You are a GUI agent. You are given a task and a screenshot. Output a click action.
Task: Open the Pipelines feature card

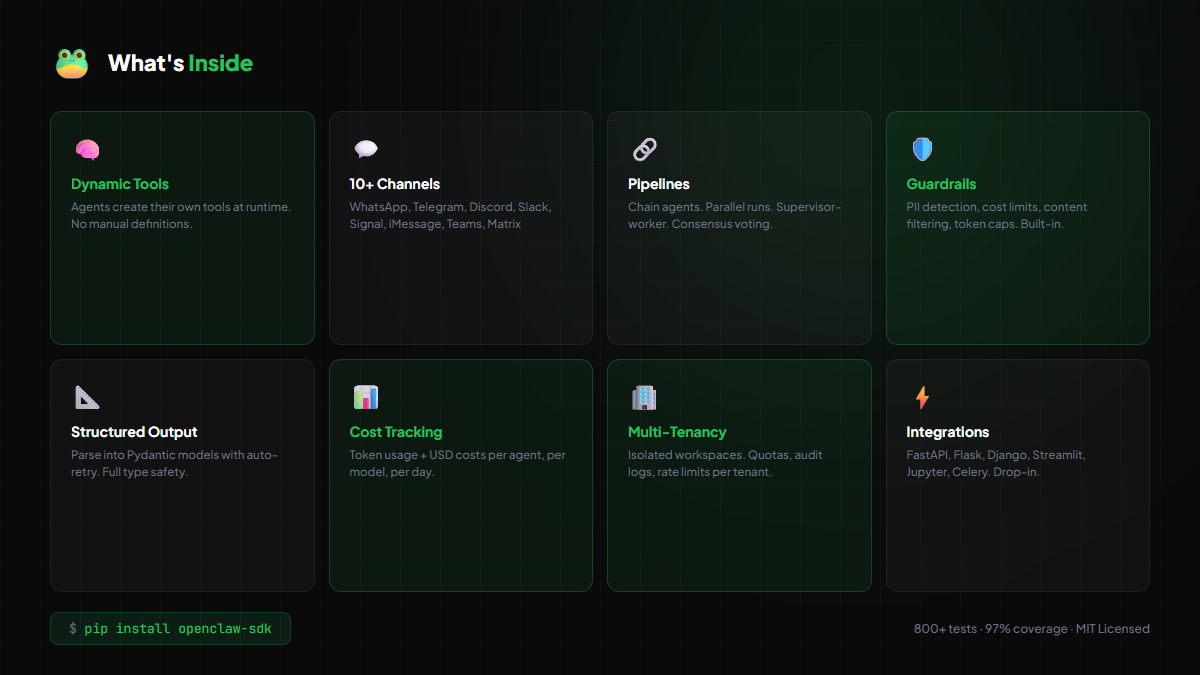(x=739, y=280)
